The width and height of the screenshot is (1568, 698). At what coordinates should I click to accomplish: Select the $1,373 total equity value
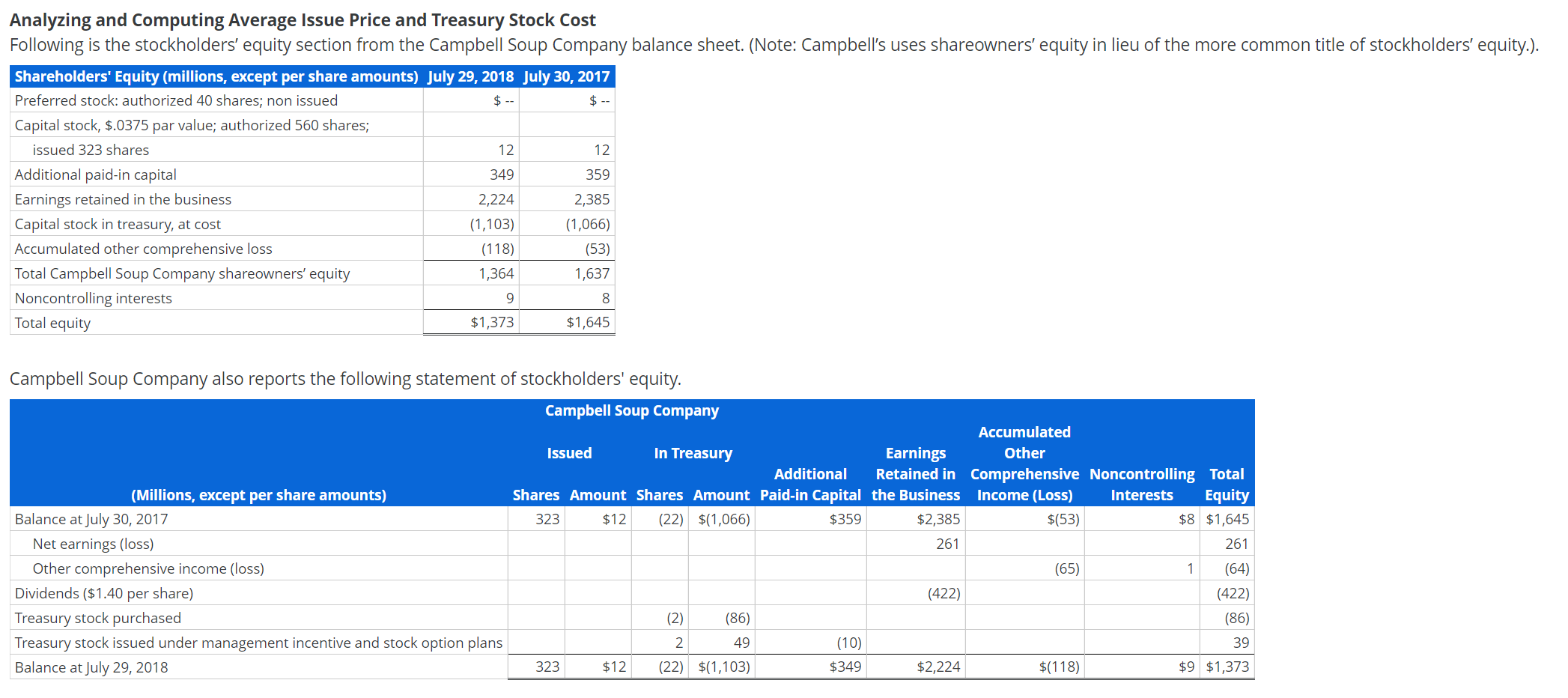491,322
